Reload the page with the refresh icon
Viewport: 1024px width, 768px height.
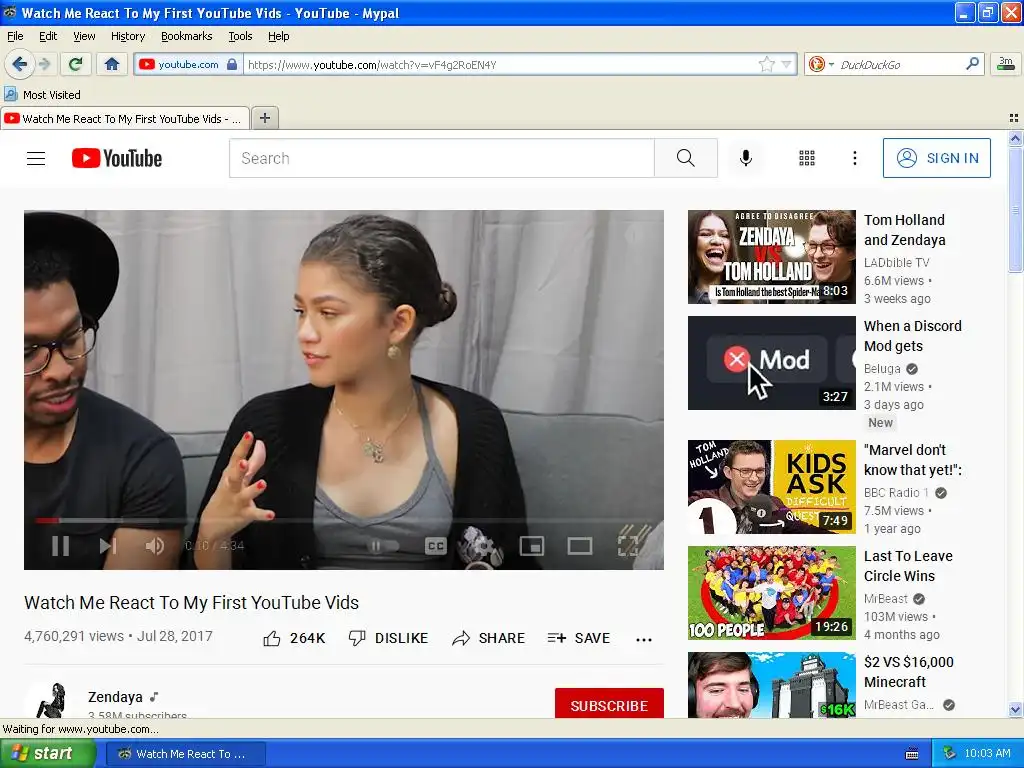pyautogui.click(x=75, y=64)
